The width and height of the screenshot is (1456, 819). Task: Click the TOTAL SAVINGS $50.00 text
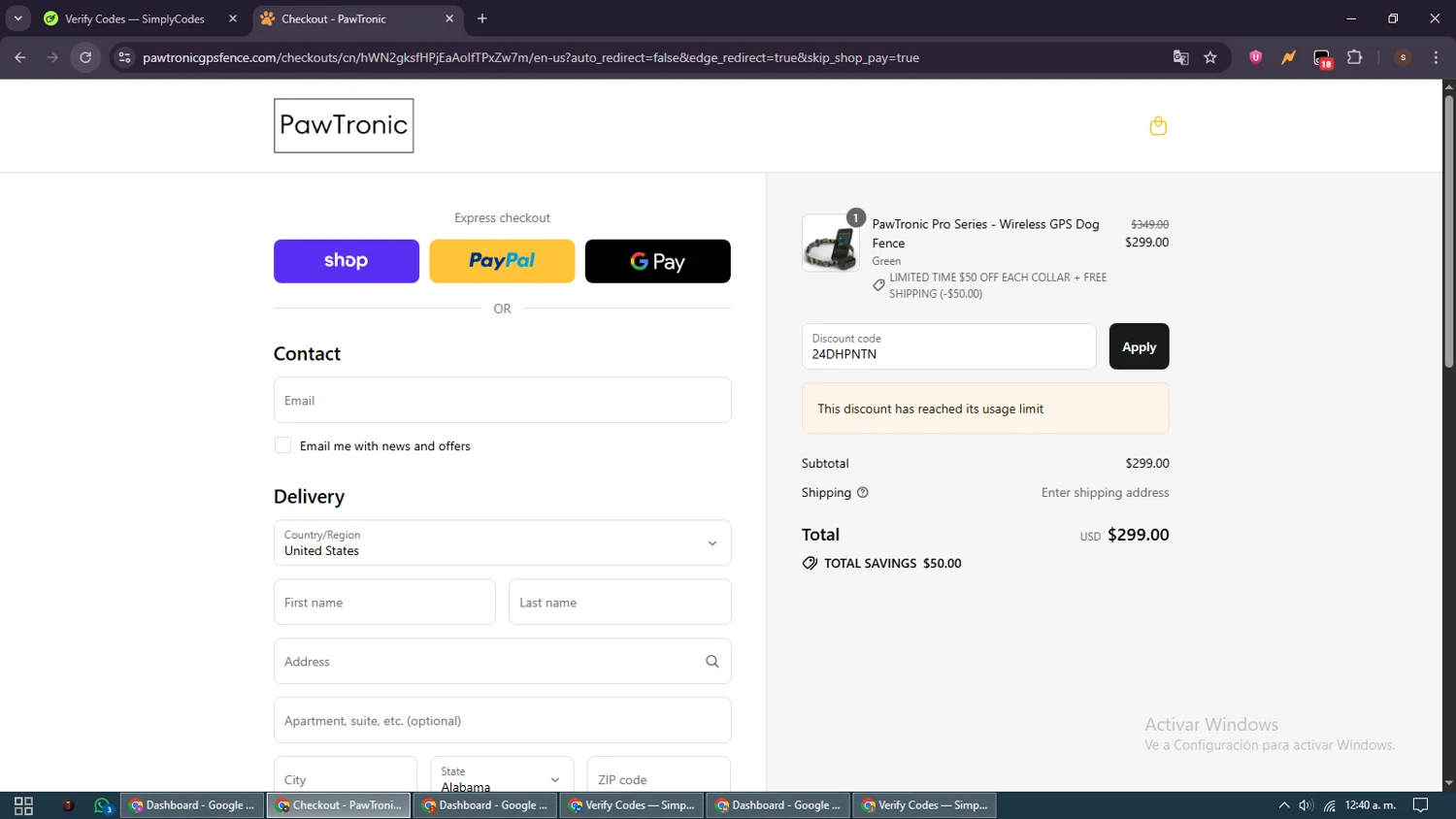click(x=892, y=564)
